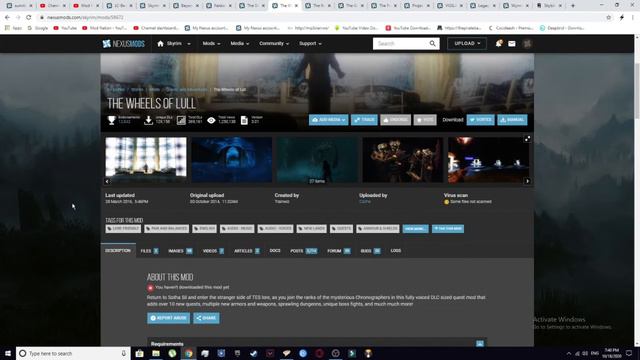This screenshot has width=640, height=360.
Task: Open the Media menu
Action: 239,44
